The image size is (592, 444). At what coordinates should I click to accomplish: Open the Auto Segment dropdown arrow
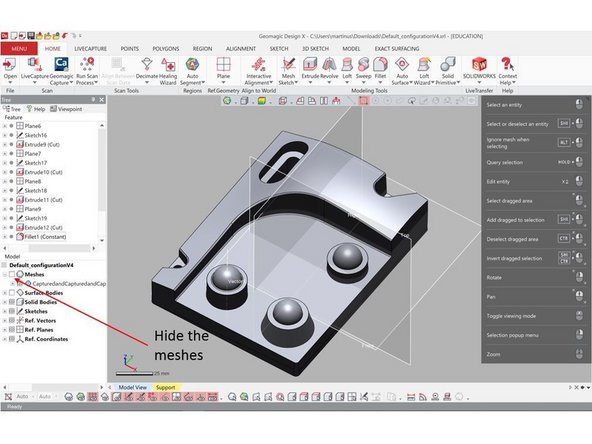[203, 83]
